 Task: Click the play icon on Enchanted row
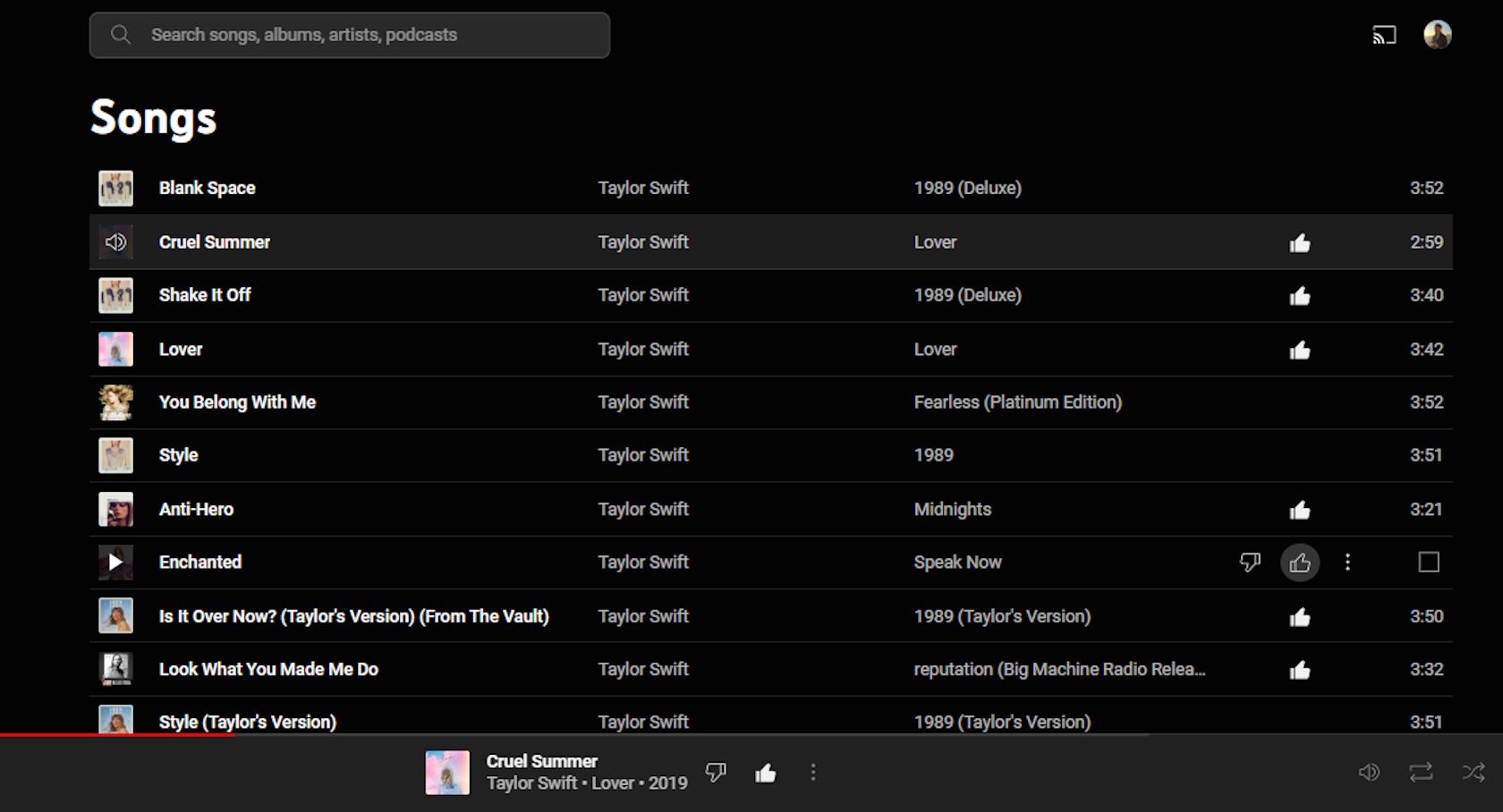(x=115, y=562)
